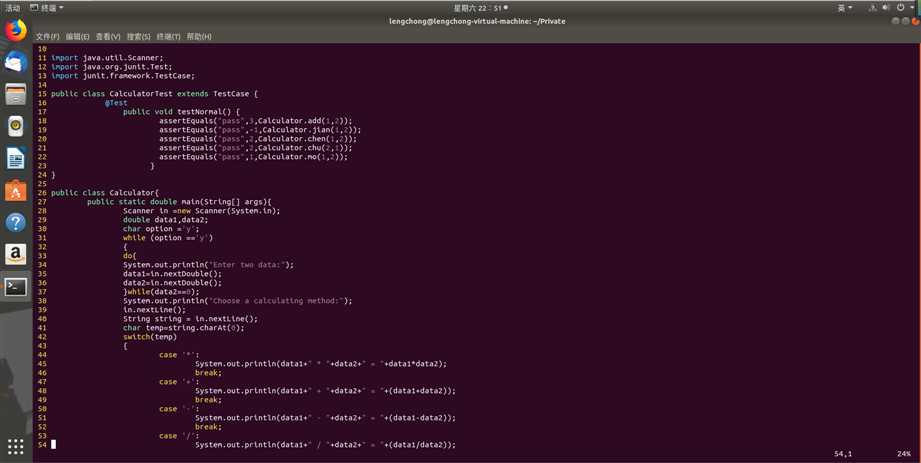The height and width of the screenshot is (463, 921).
Task: Click the println with (data1+data2)
Action: coord(325,391)
